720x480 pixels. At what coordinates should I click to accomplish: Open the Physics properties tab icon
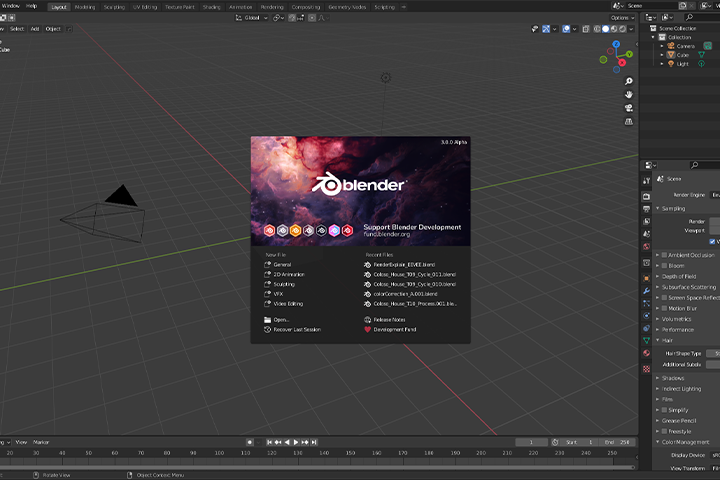tap(647, 316)
